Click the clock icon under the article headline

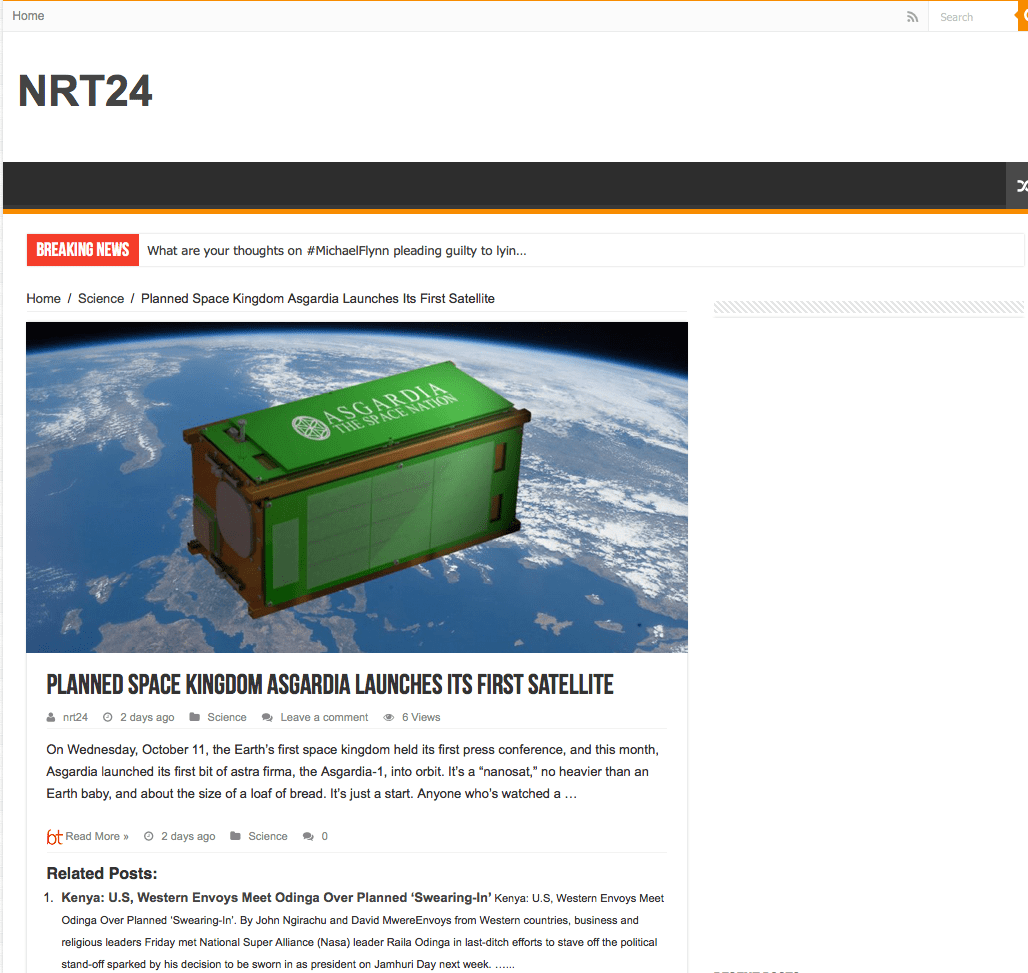[108, 717]
